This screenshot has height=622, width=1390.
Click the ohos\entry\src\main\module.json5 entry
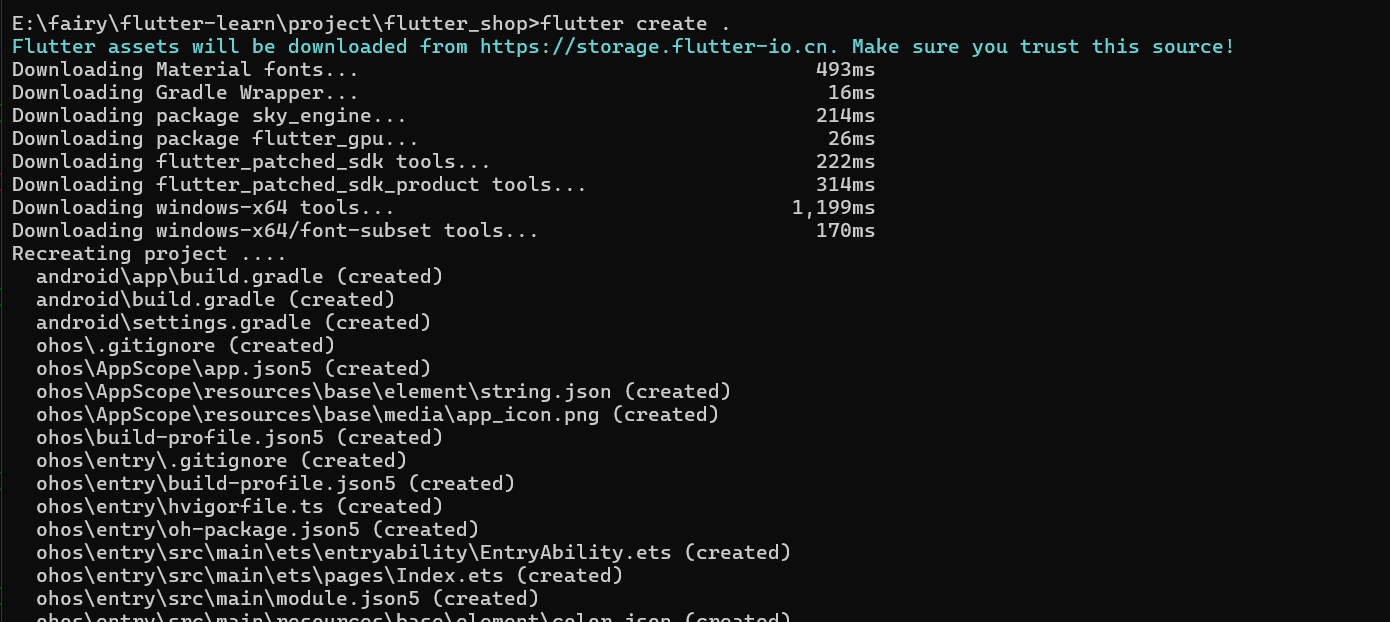coord(287,598)
